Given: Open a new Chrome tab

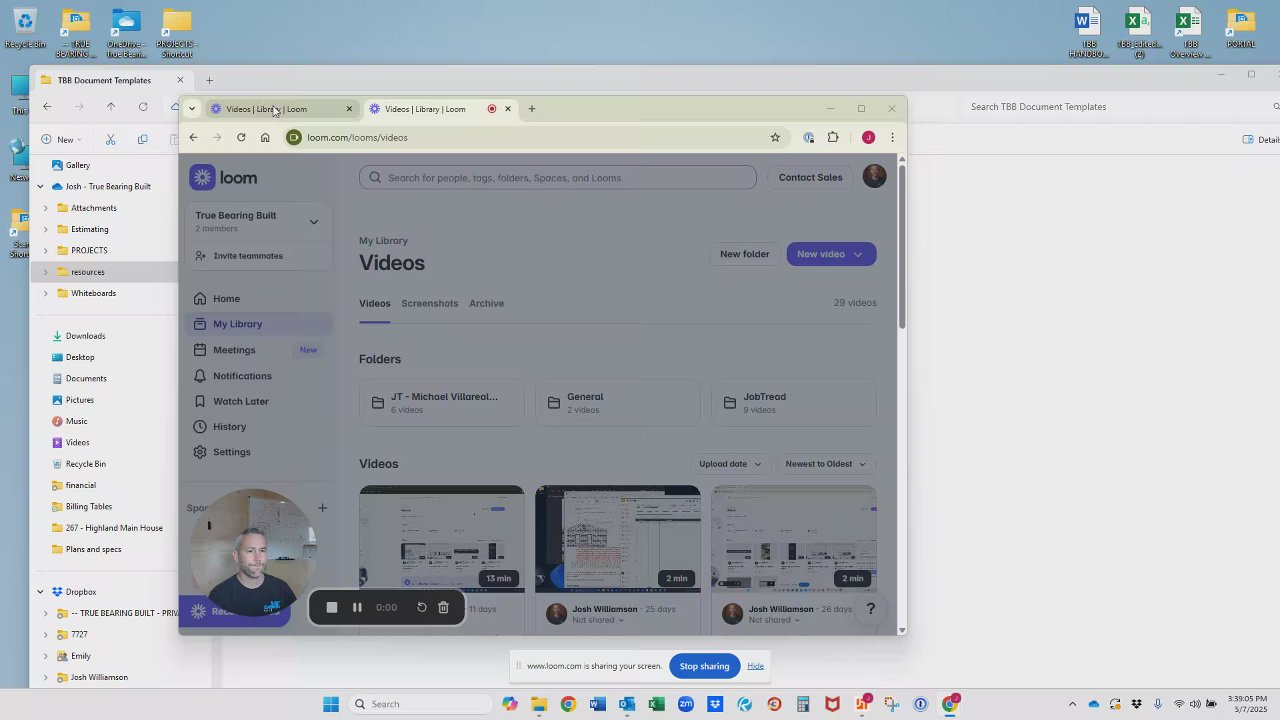Looking at the screenshot, I should [532, 109].
